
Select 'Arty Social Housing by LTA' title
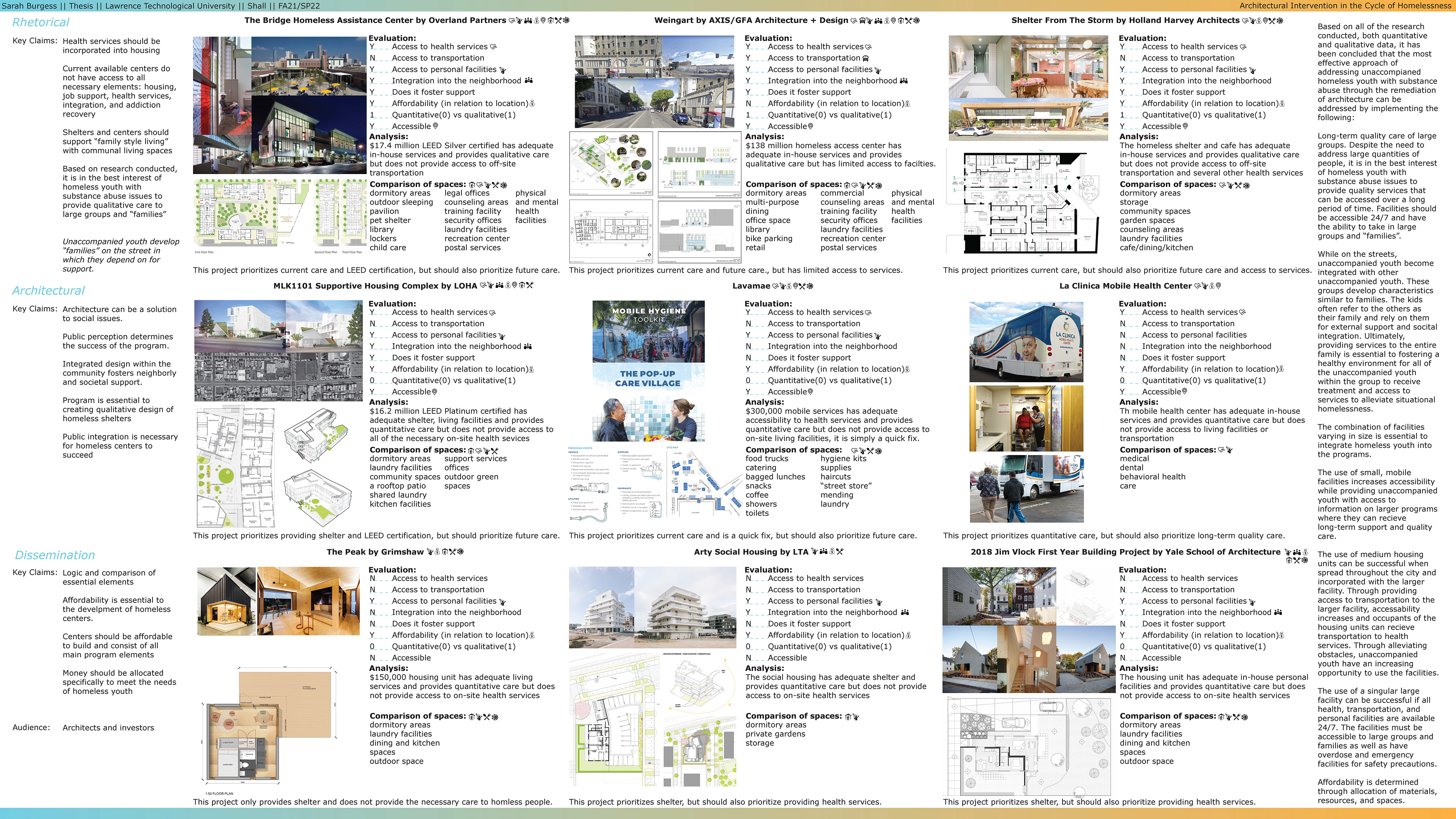pyautogui.click(x=751, y=552)
